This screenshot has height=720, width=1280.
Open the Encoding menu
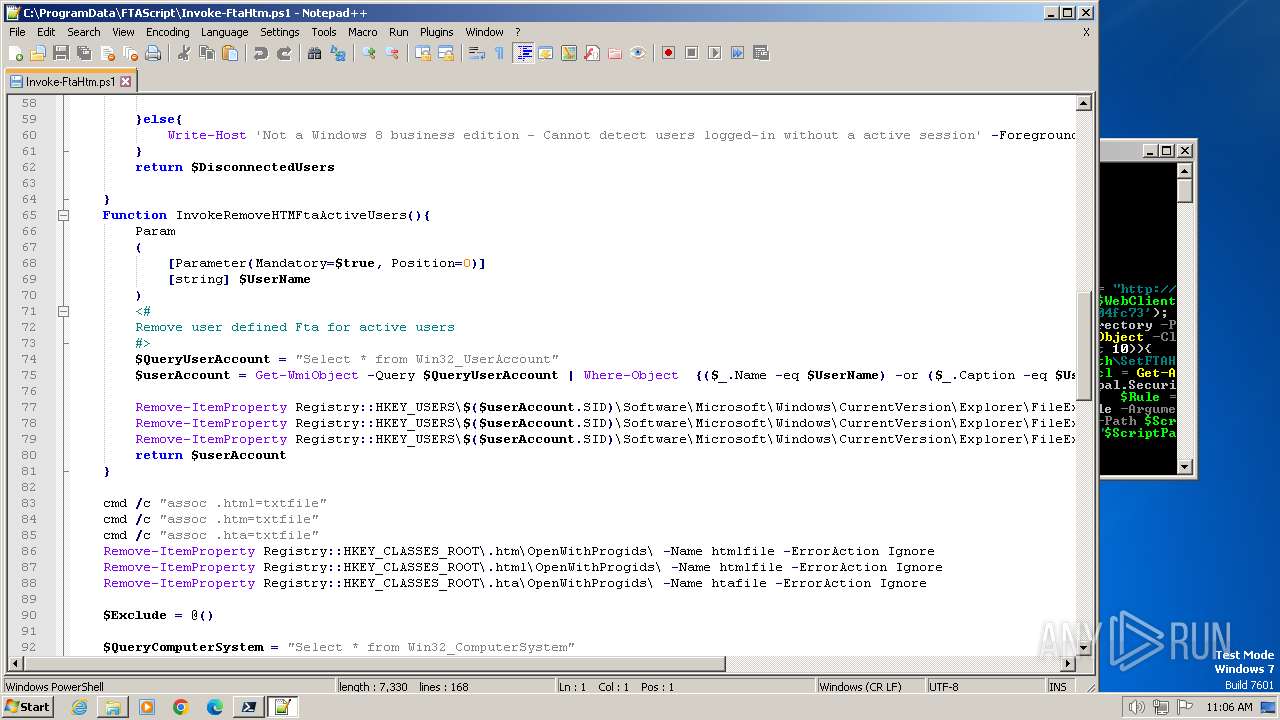coord(167,32)
